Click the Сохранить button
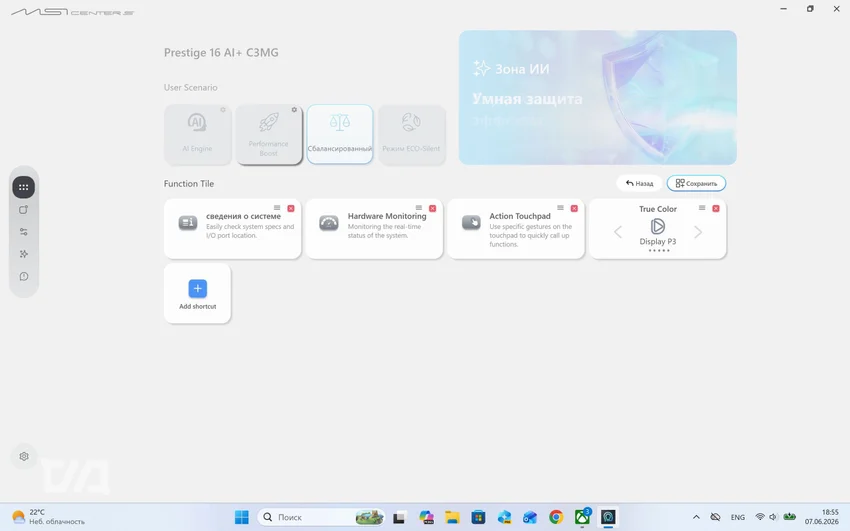The height and width of the screenshot is (531, 850). [696, 183]
